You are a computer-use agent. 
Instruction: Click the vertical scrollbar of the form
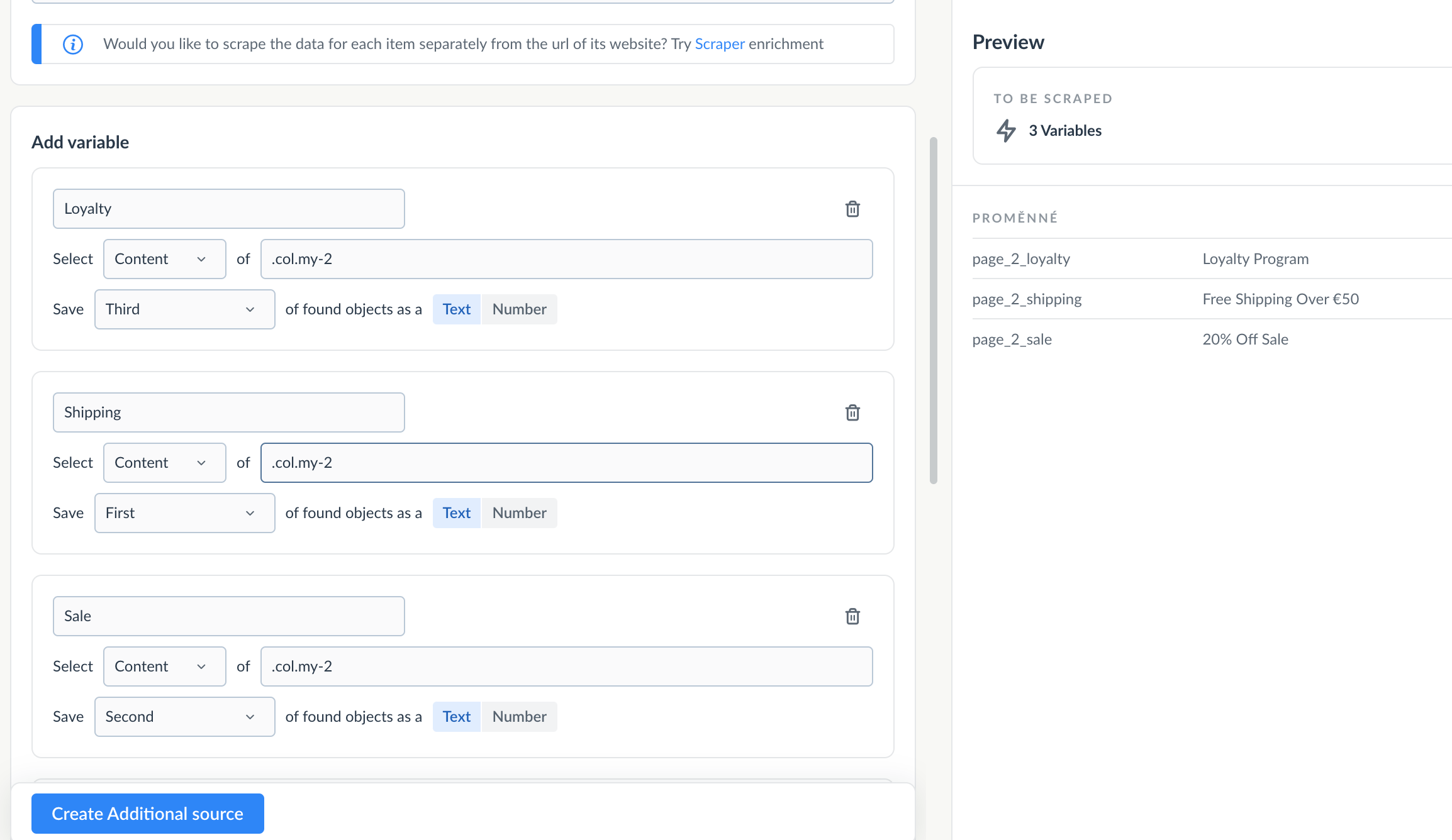(x=933, y=311)
